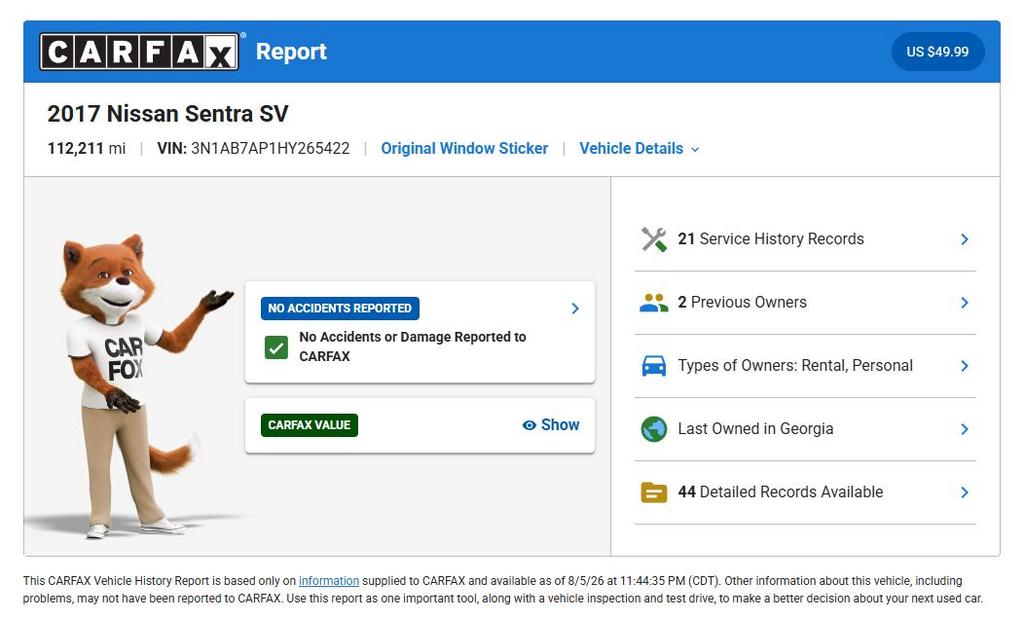Open the Last Owned in Georgia chevron
Screen dimensions: 1024x619
pyautogui.click(x=965, y=429)
